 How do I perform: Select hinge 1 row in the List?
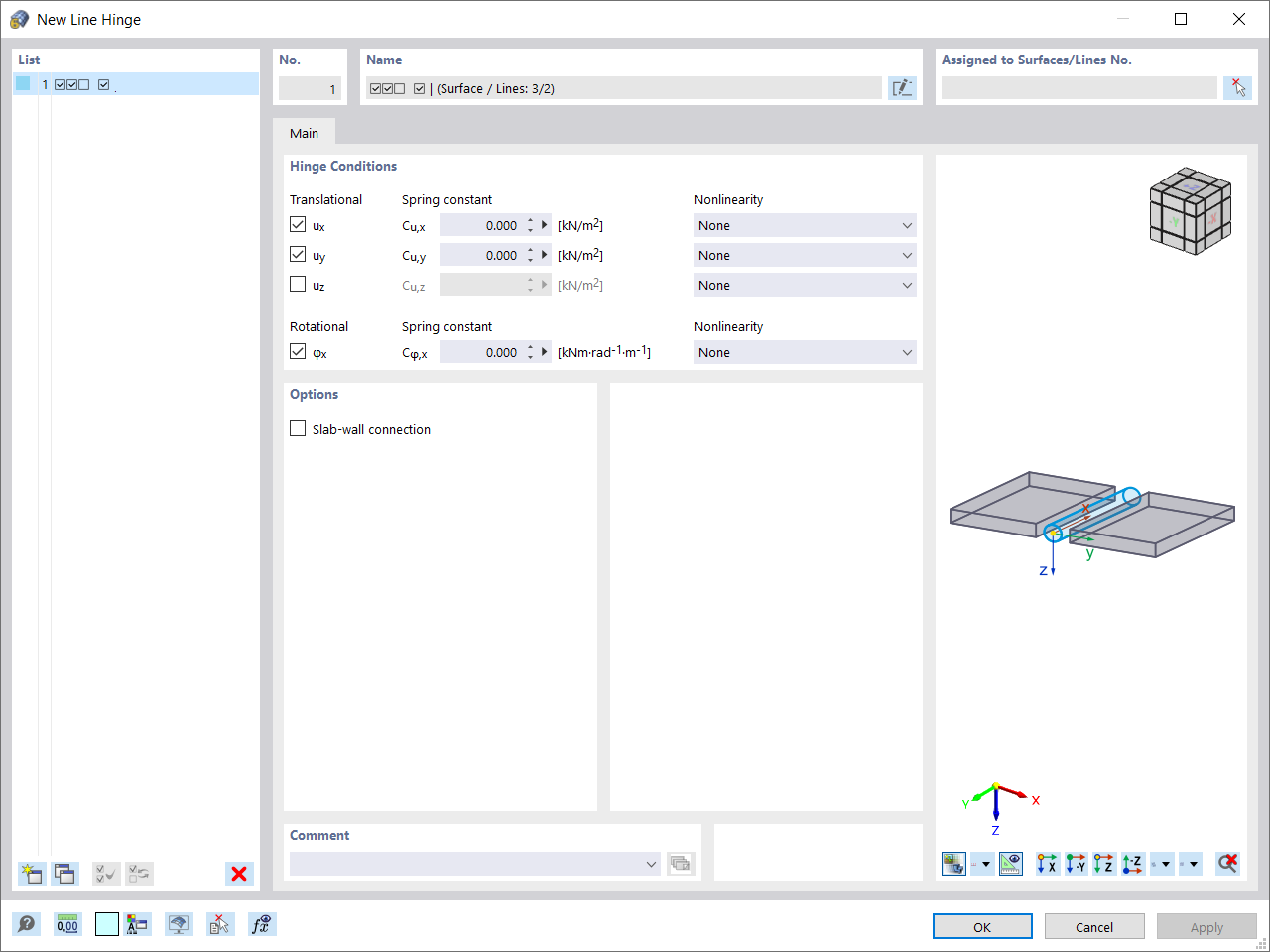coord(136,84)
